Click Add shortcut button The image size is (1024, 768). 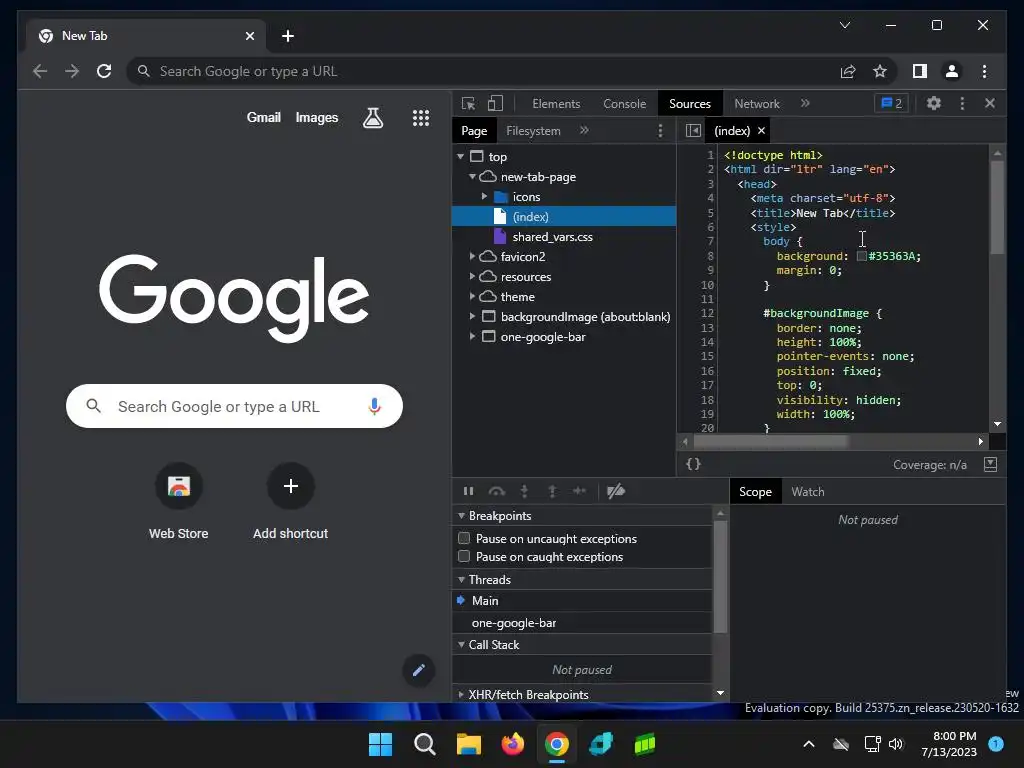click(x=291, y=502)
